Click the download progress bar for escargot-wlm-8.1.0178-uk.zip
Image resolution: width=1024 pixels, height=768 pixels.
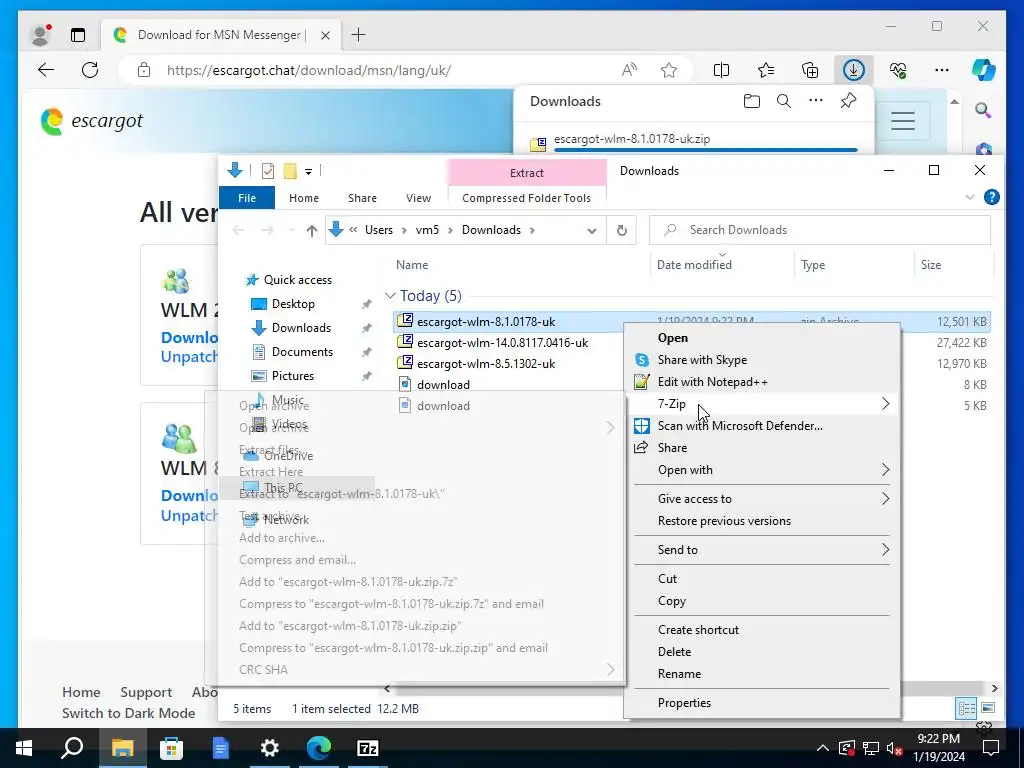705,150
